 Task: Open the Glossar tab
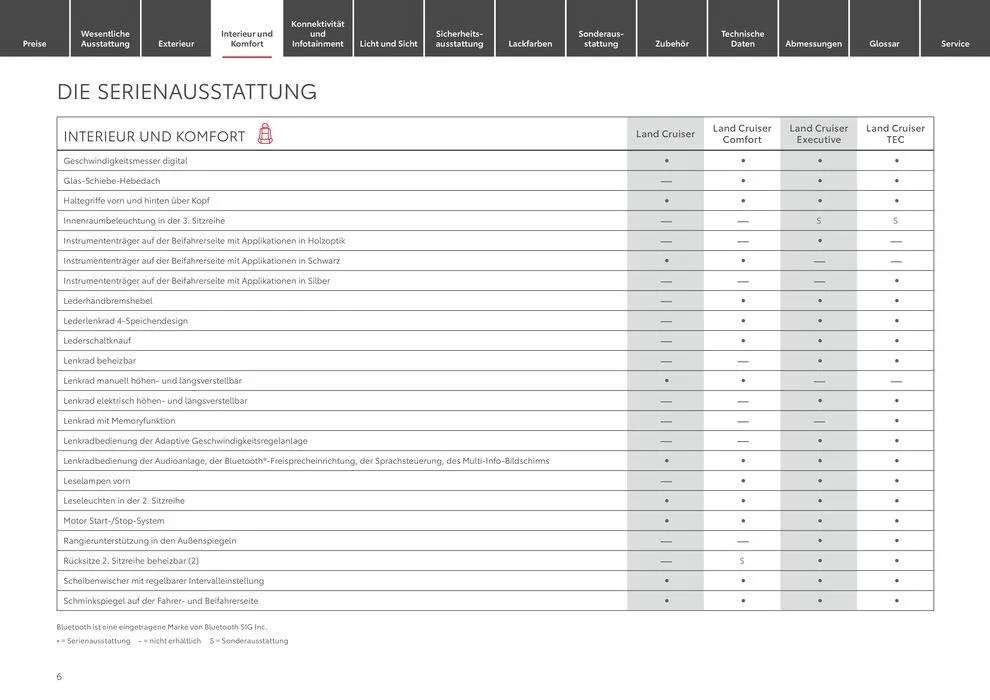click(x=885, y=43)
